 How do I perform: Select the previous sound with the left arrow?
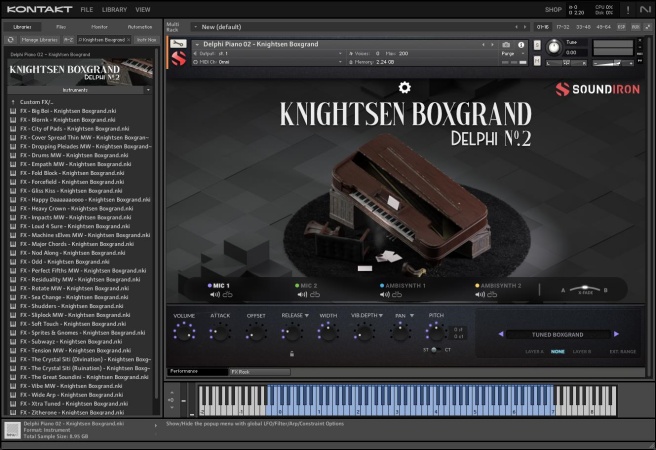click(500, 334)
